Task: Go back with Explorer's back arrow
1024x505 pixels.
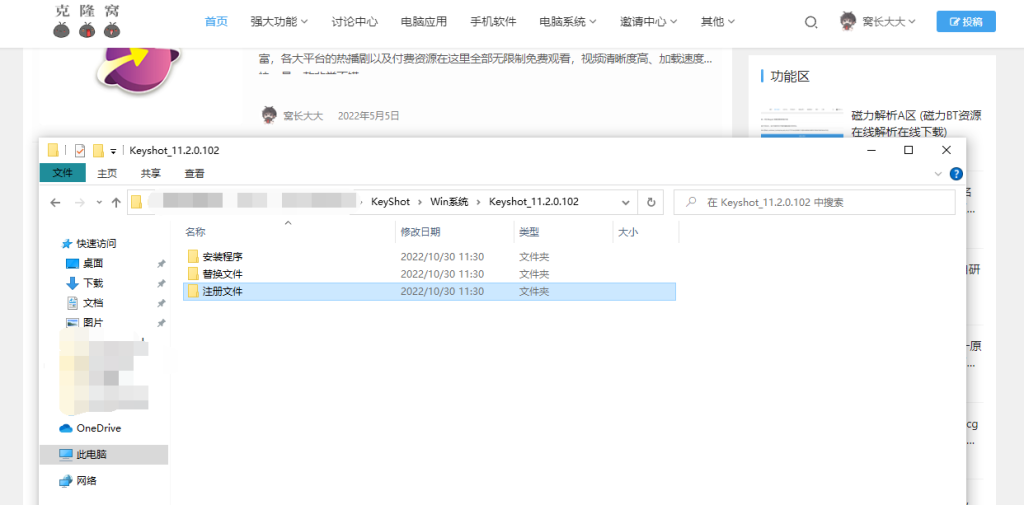Action: click(x=56, y=203)
